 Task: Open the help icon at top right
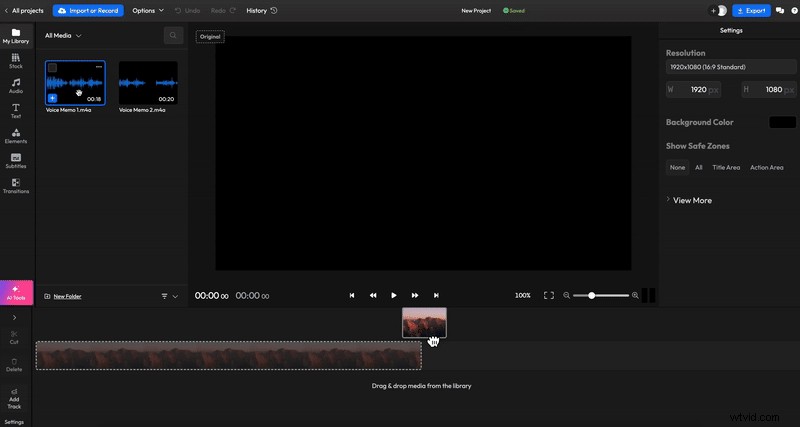coord(795,11)
